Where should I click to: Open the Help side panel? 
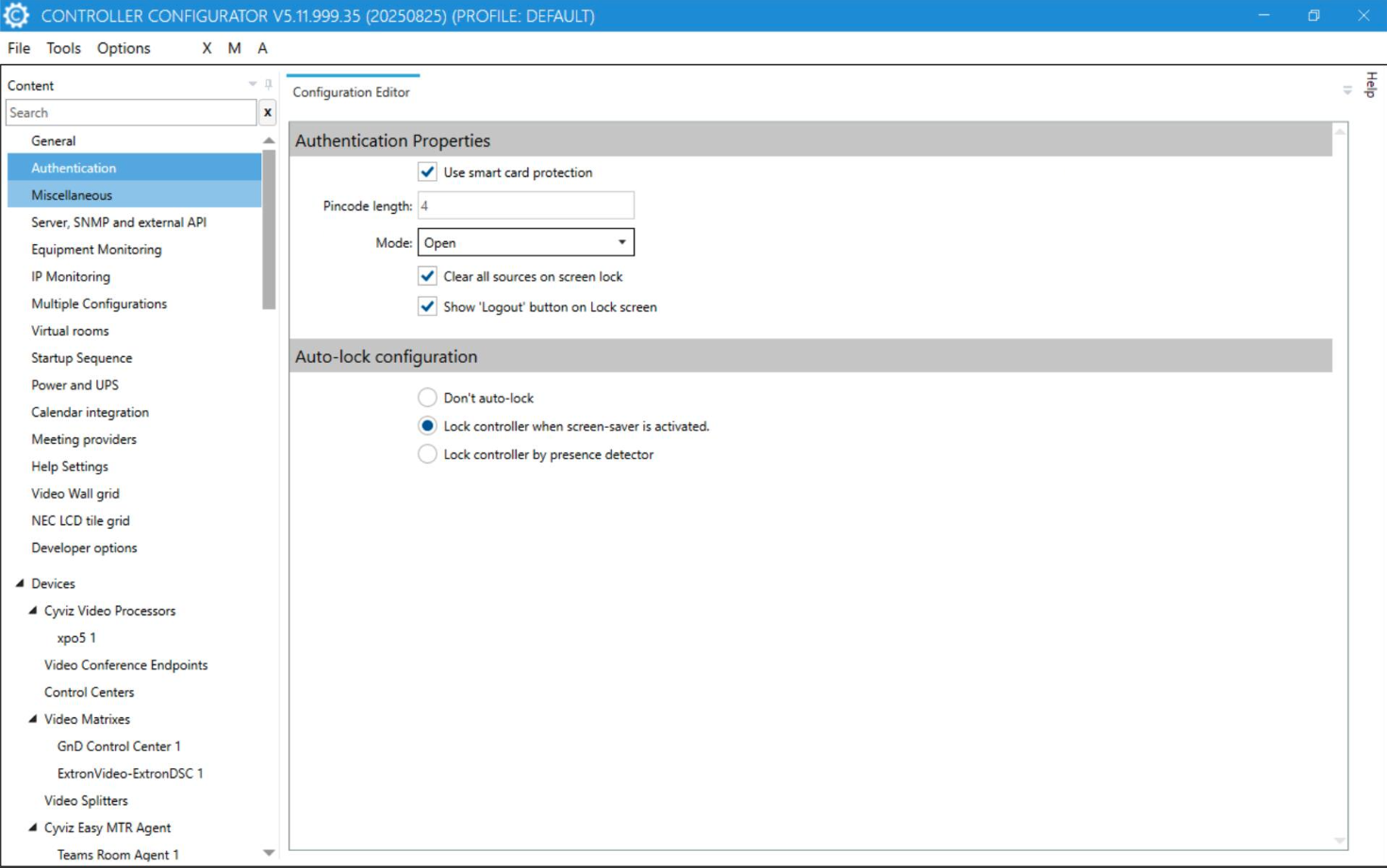pos(1371,85)
